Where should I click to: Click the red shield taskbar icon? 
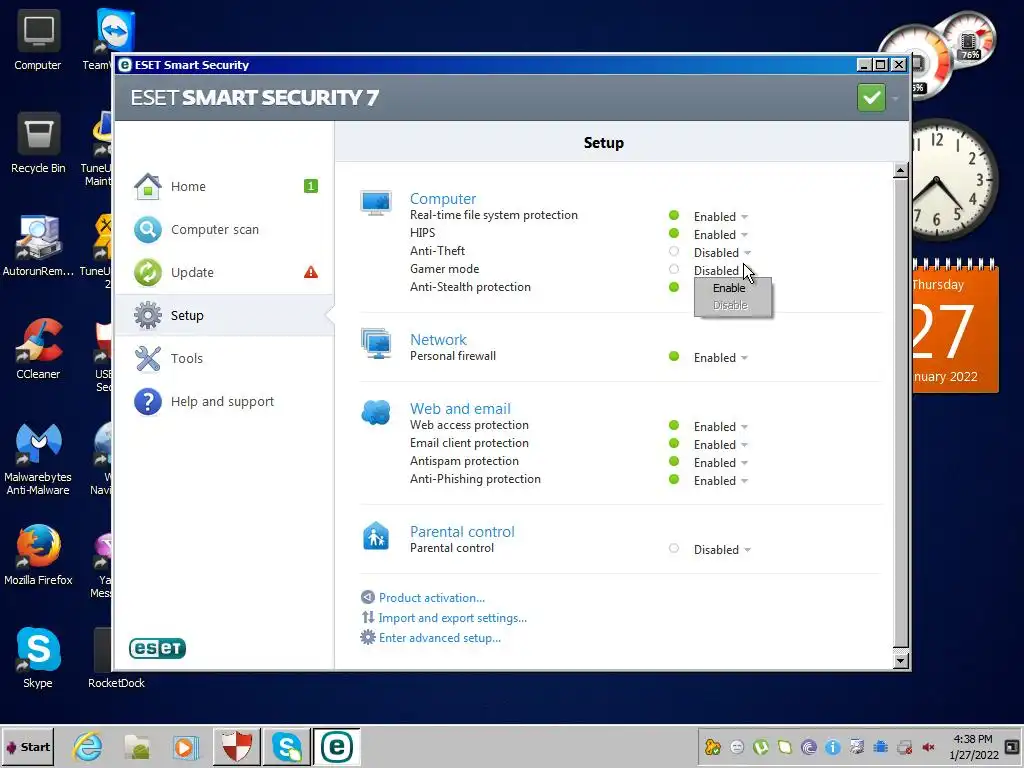[x=236, y=746]
